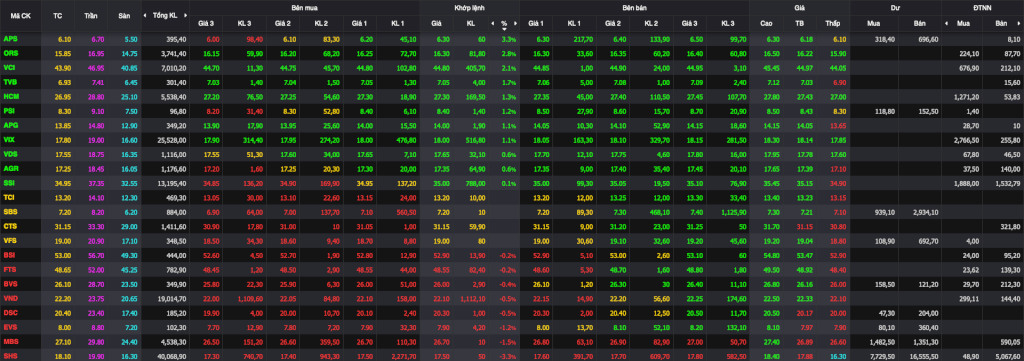Sort by the Mã CK column header

[x=20, y=15]
